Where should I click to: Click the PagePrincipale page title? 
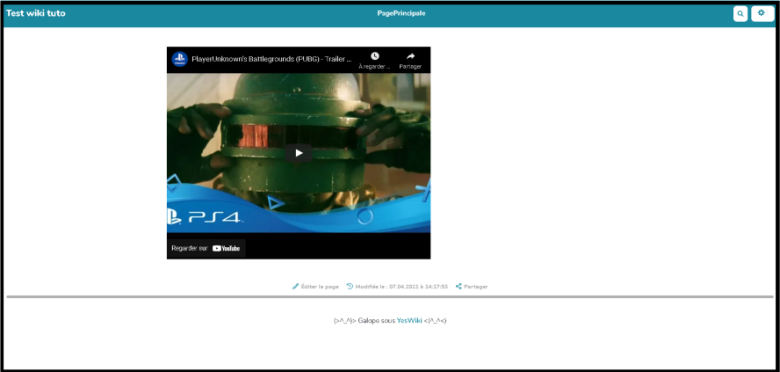click(x=401, y=13)
